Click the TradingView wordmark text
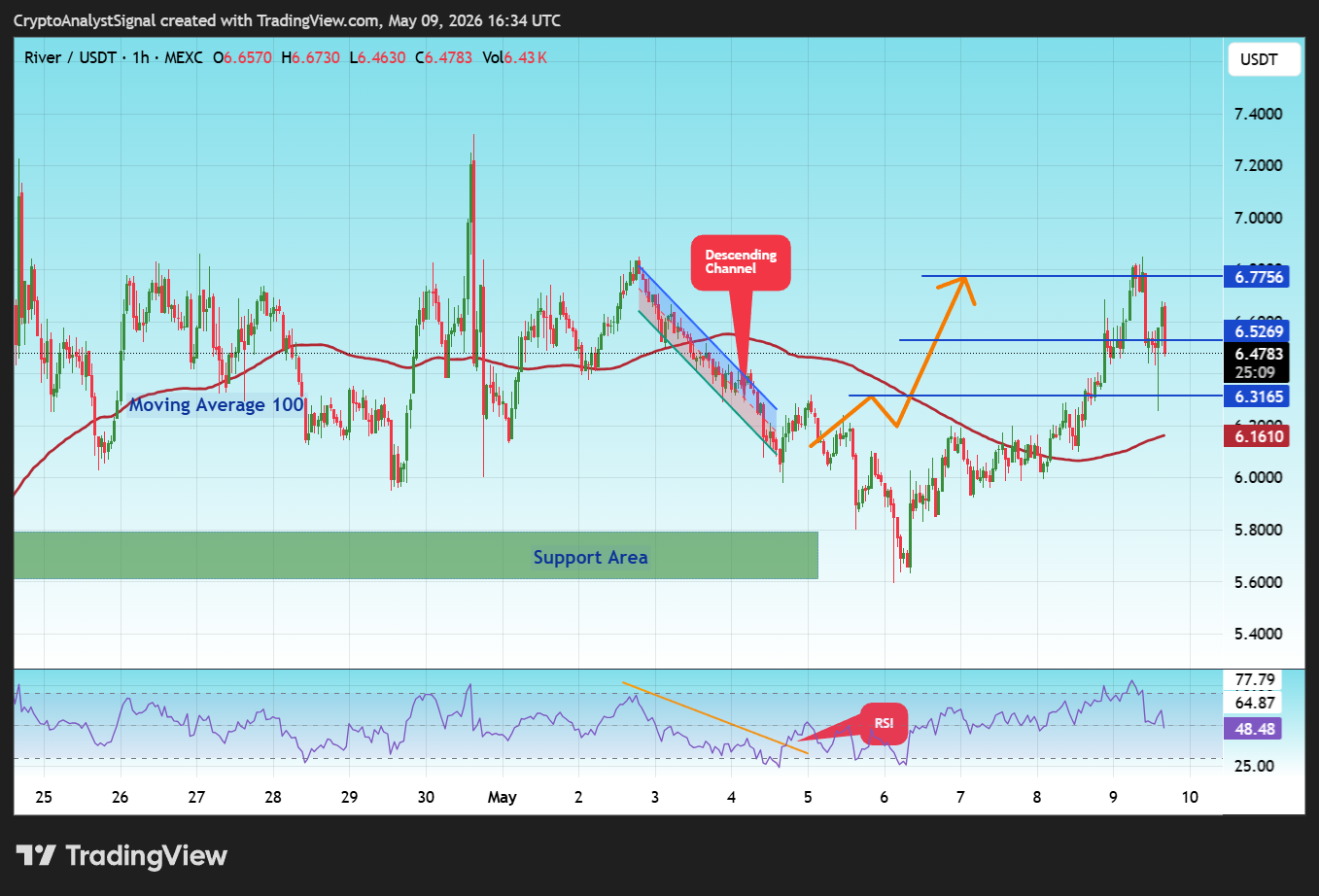This screenshot has height=896, width=1319. pos(146,856)
